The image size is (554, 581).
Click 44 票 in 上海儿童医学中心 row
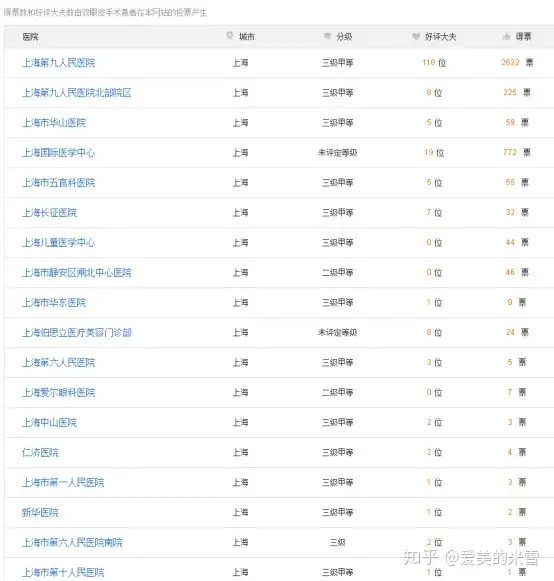pos(517,242)
